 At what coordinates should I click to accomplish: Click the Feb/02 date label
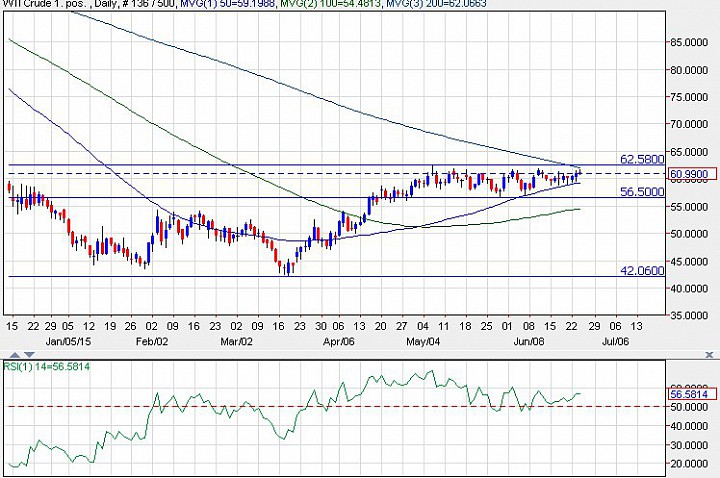152,342
